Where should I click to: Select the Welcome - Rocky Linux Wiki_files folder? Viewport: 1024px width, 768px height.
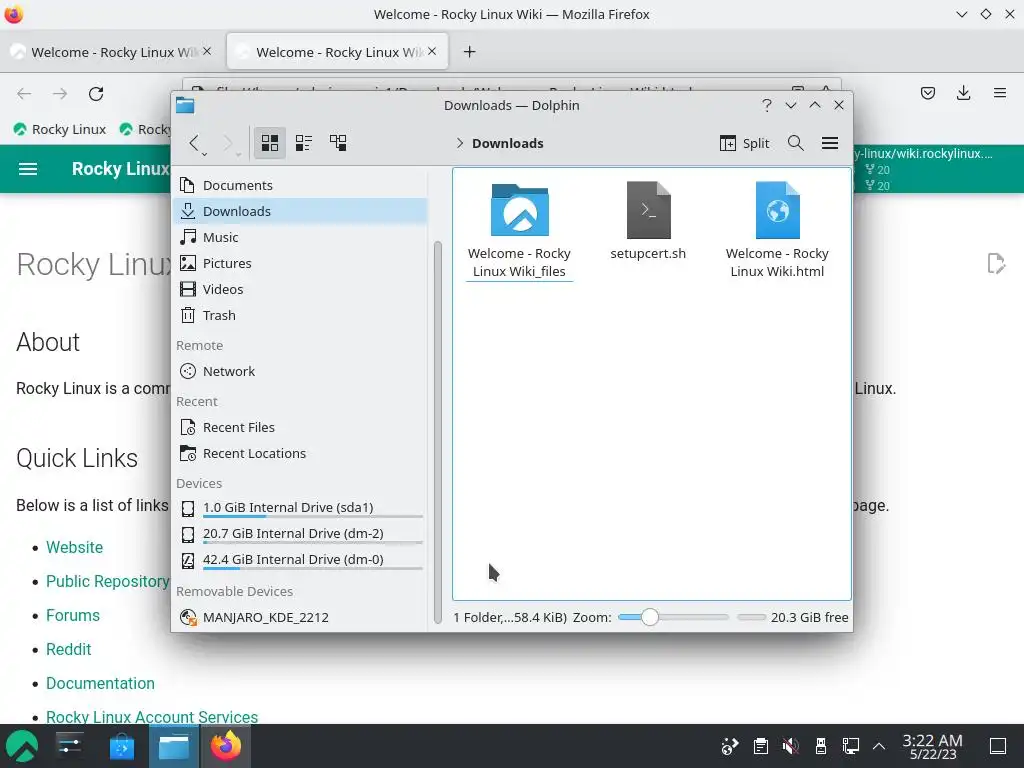(x=519, y=231)
